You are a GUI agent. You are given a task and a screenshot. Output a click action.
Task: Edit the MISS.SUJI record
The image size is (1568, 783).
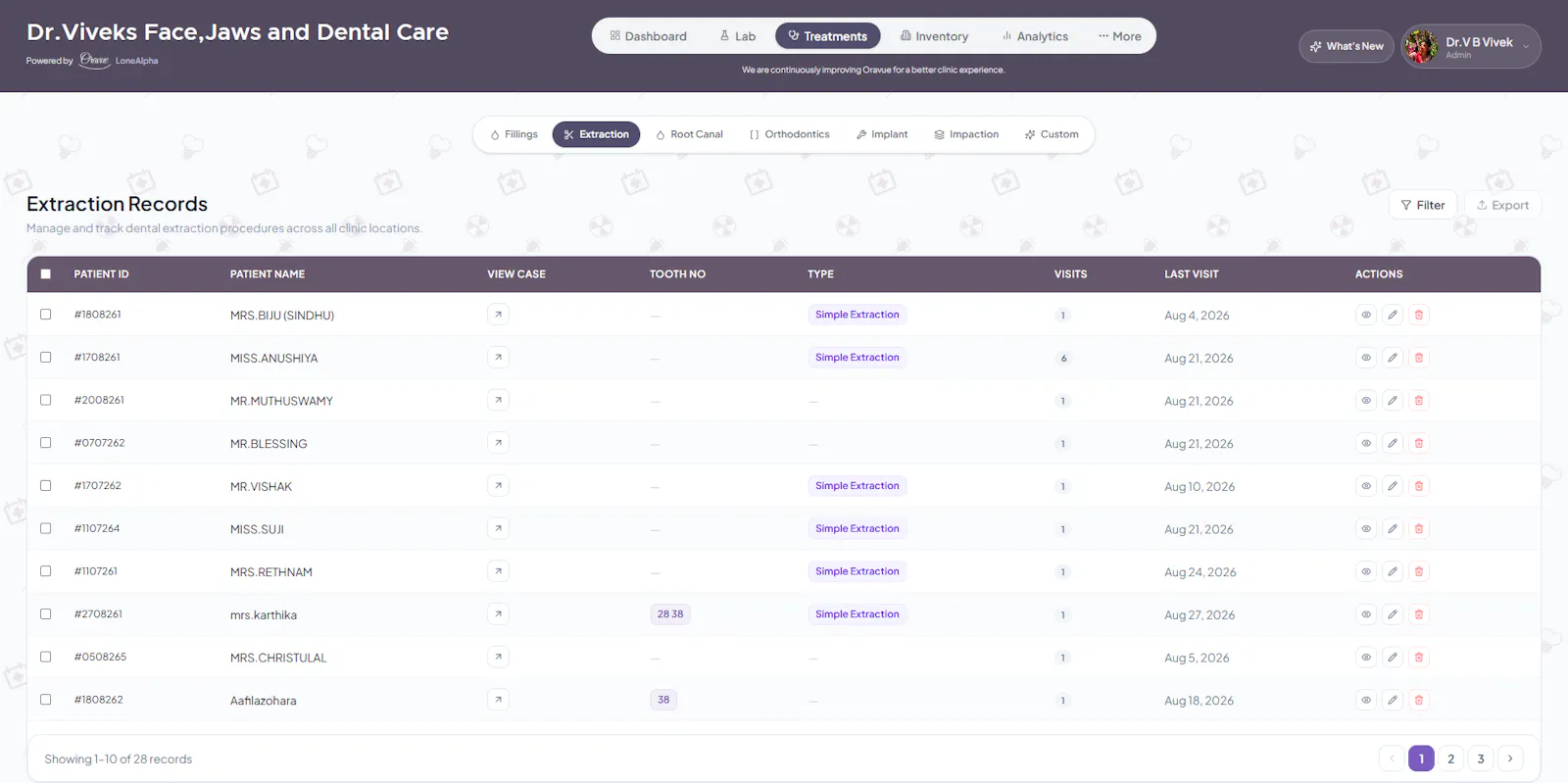(1393, 528)
